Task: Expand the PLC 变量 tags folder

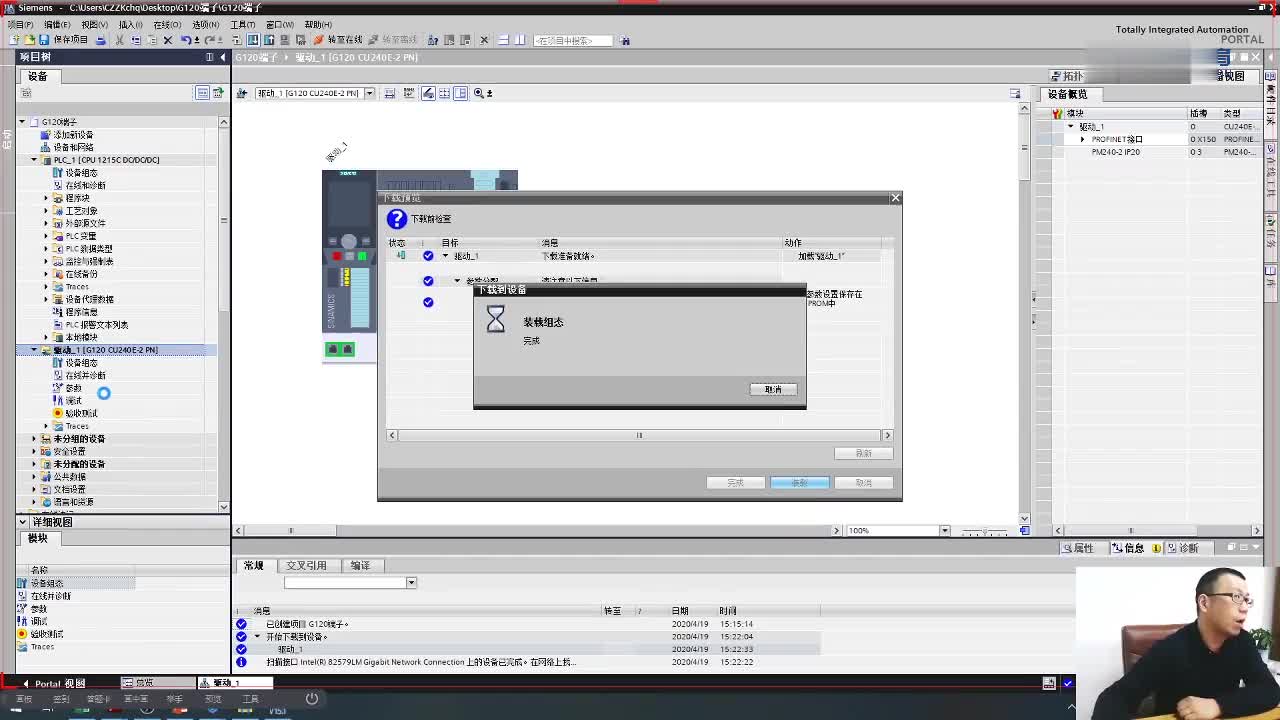Action: 46,236
